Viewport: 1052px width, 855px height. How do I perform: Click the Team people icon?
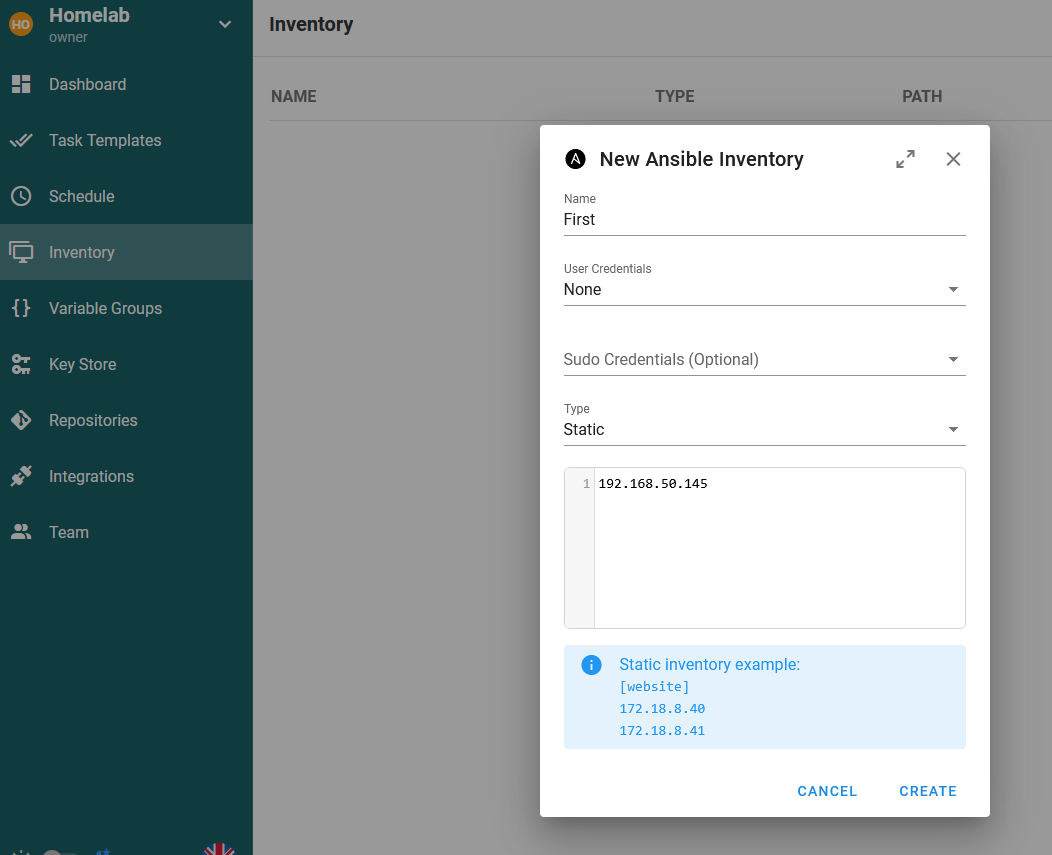click(21, 532)
